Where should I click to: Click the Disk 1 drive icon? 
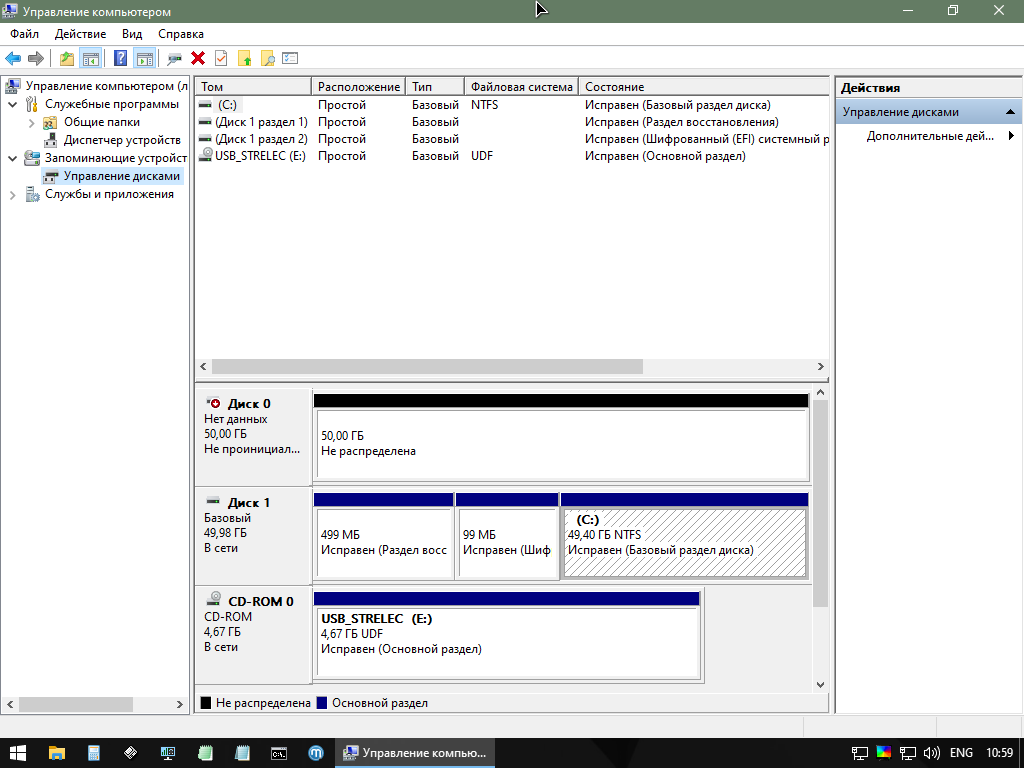(213, 502)
